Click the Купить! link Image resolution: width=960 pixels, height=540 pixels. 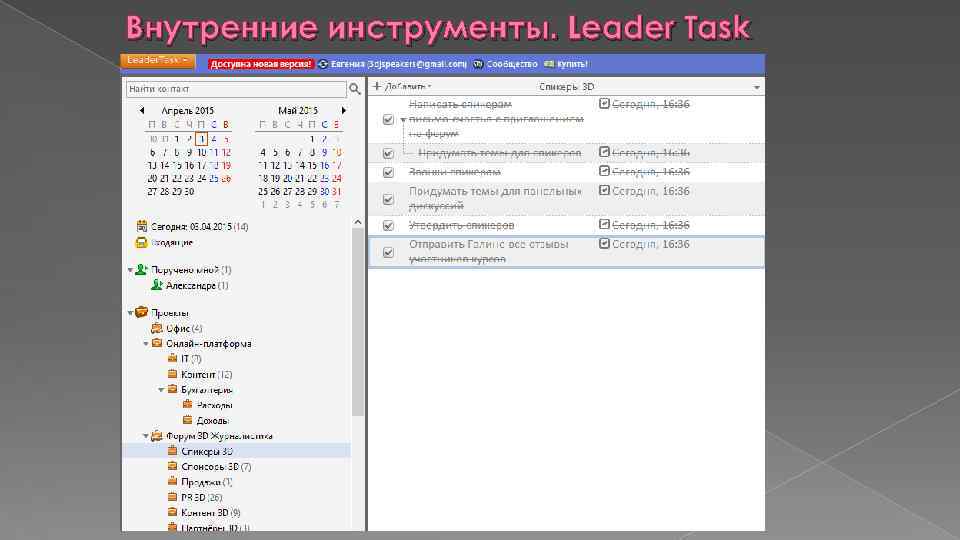pos(572,64)
